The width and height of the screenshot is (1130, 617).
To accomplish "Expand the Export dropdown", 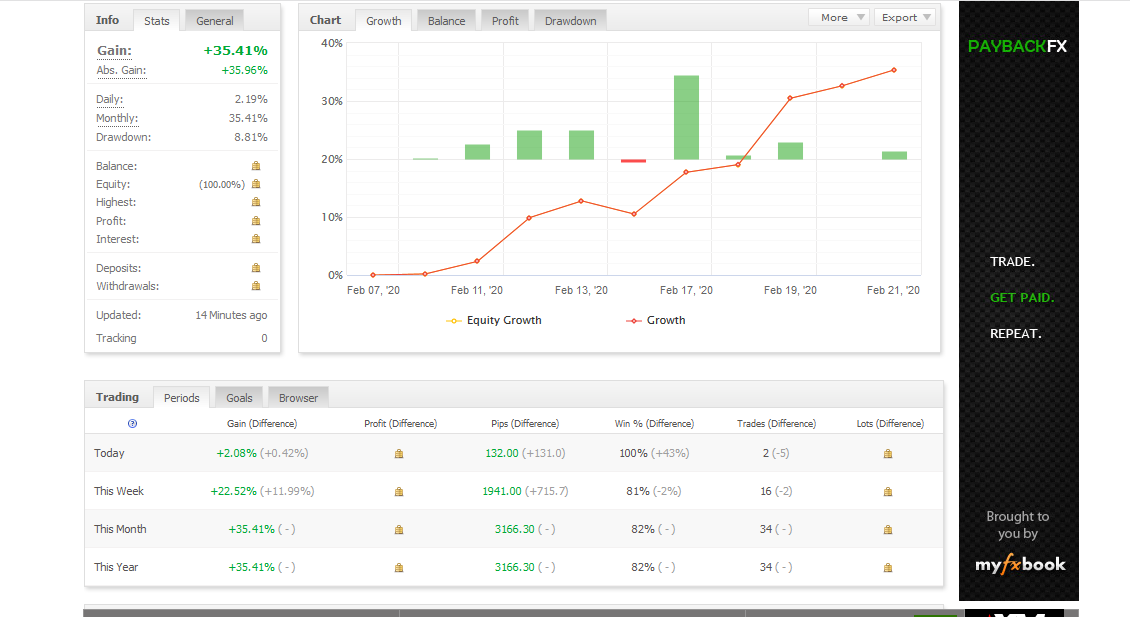I will pyautogui.click(x=905, y=17).
